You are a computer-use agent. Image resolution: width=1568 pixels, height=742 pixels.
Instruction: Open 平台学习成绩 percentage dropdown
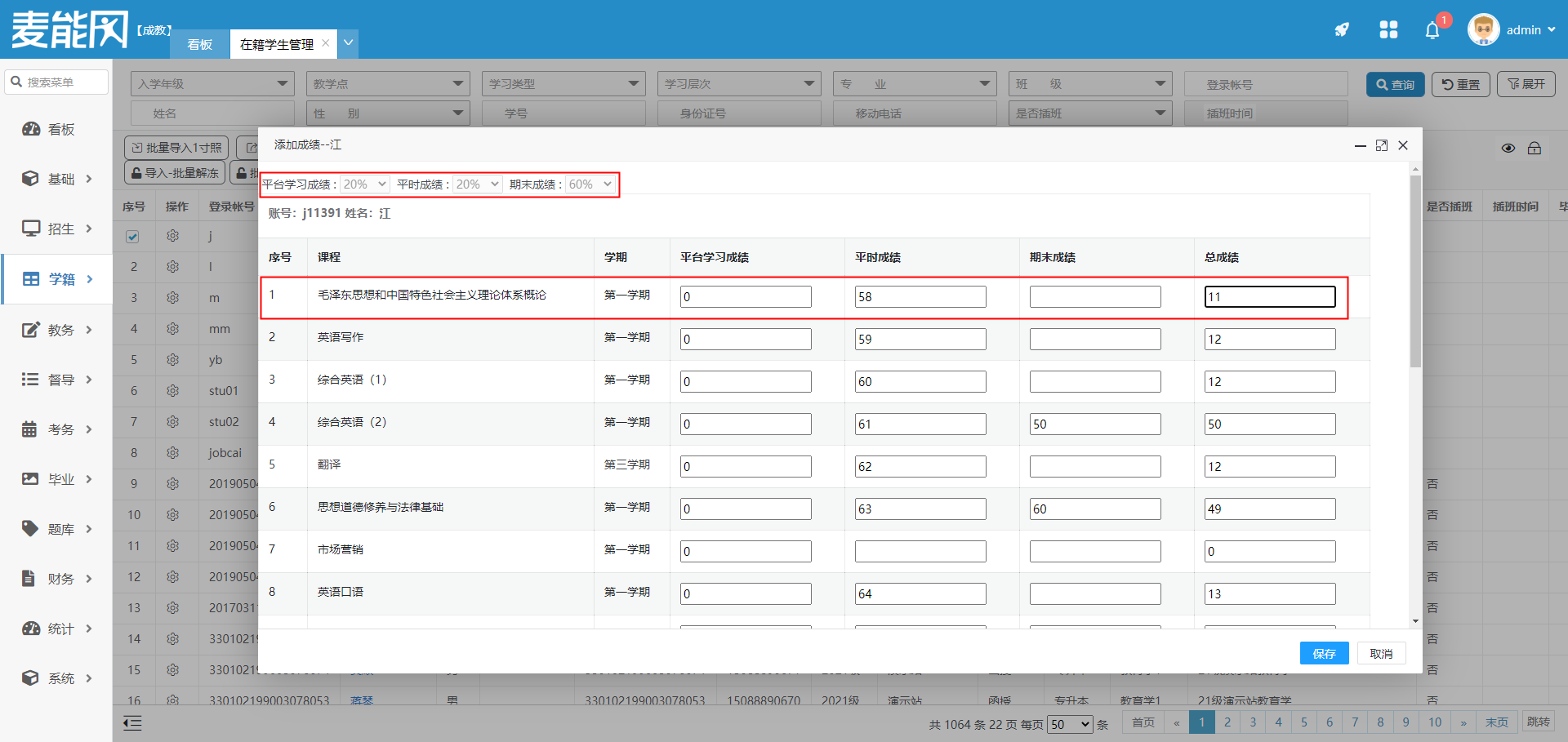(x=364, y=184)
